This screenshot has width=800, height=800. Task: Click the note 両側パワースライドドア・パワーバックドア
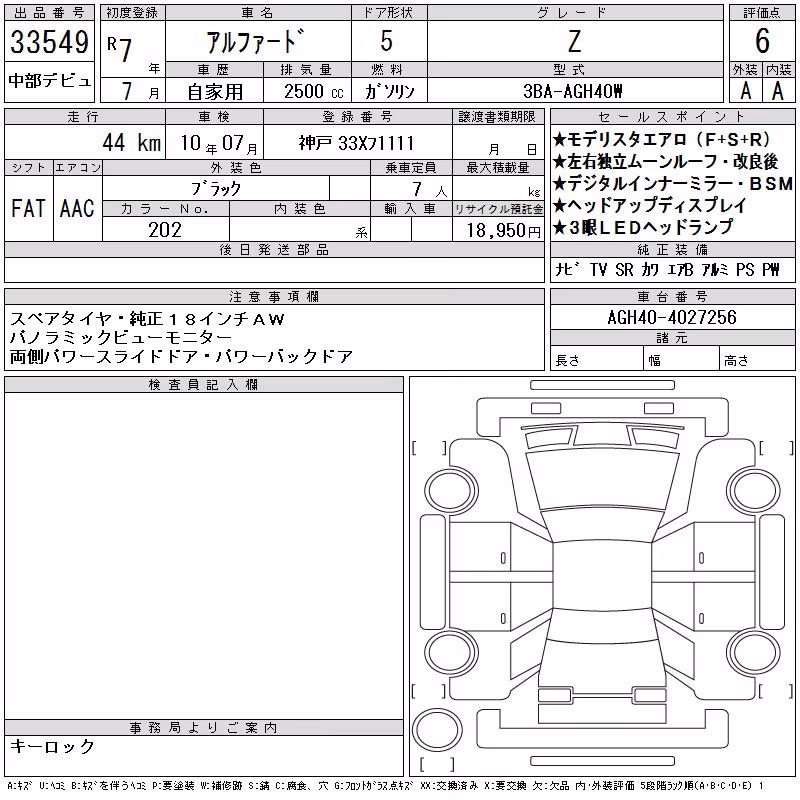click(x=181, y=357)
